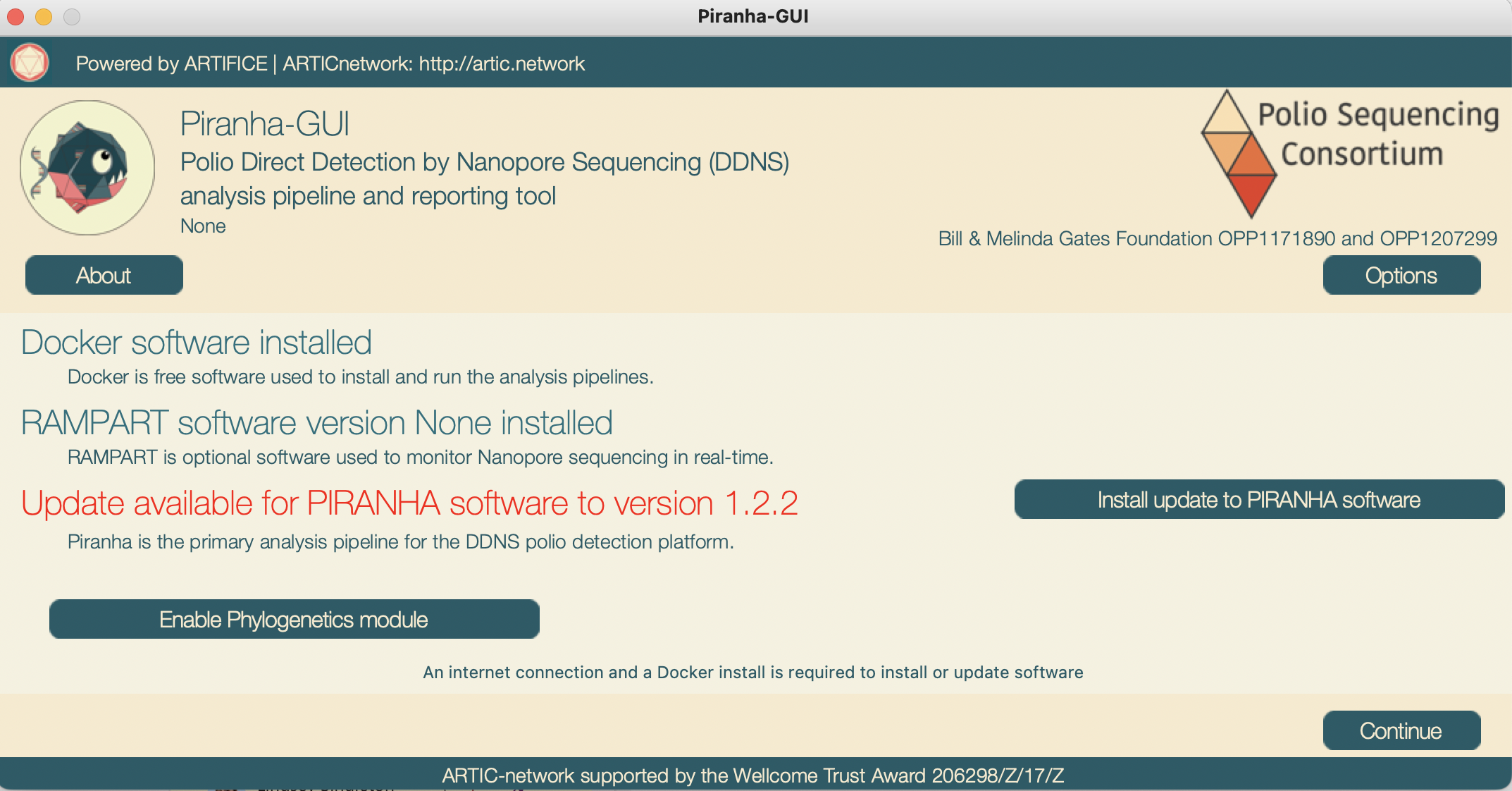This screenshot has width=1512, height=791.
Task: Click 'RAMPART is optional software' description
Action: (x=421, y=458)
